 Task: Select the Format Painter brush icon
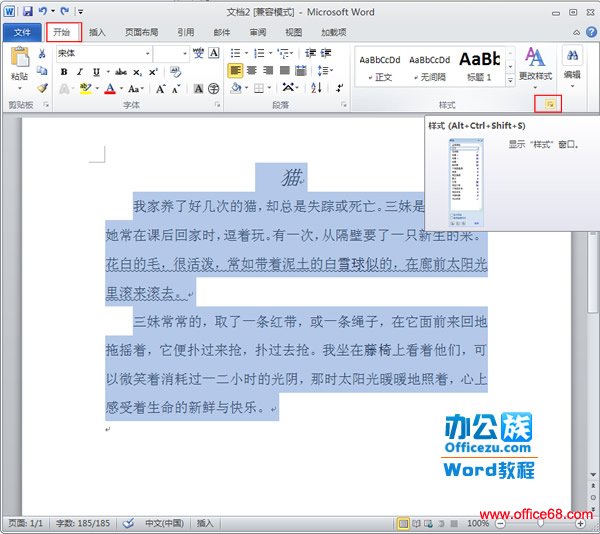point(42,88)
